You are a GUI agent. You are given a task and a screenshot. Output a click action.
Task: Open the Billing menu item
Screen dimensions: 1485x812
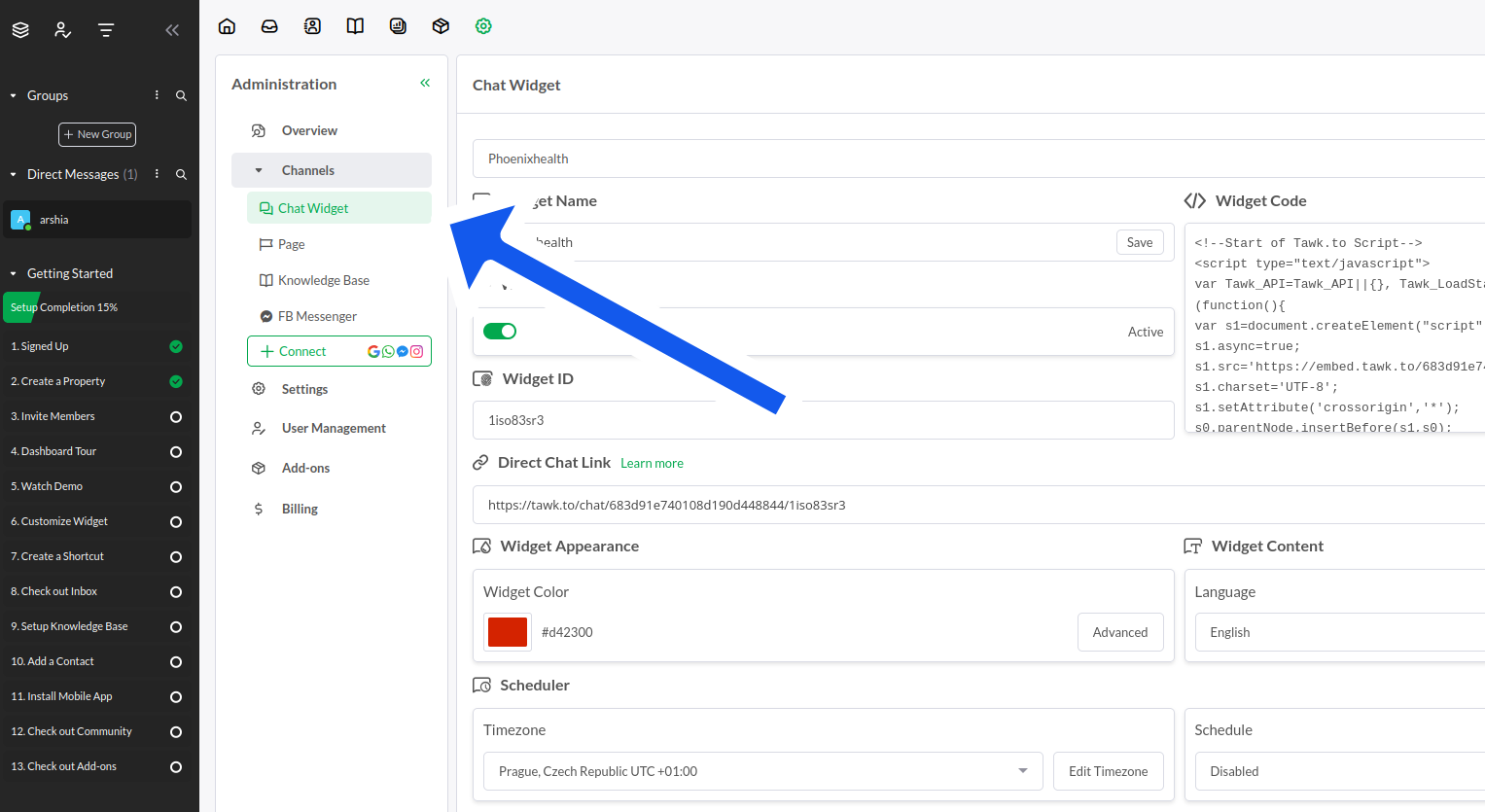pos(300,509)
